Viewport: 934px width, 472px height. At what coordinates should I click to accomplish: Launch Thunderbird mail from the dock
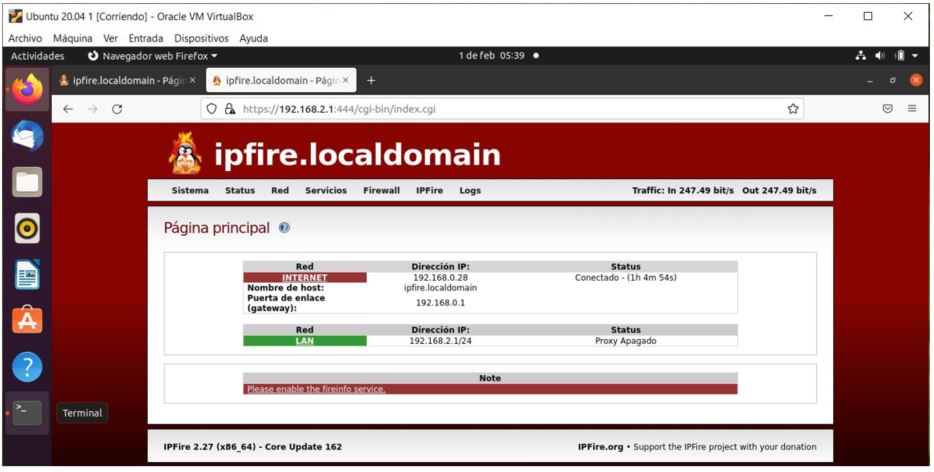pyautogui.click(x=27, y=136)
